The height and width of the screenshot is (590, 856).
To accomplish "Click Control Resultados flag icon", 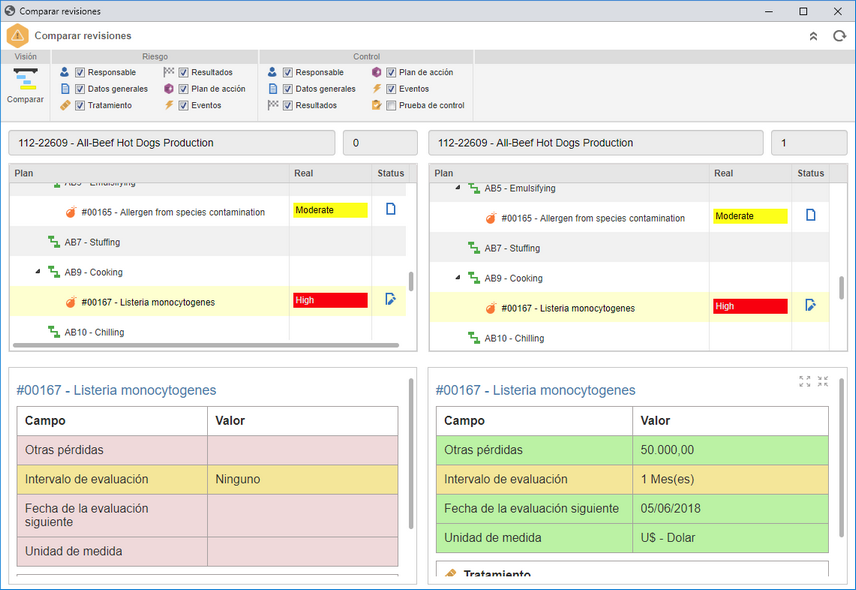I will click(273, 105).
